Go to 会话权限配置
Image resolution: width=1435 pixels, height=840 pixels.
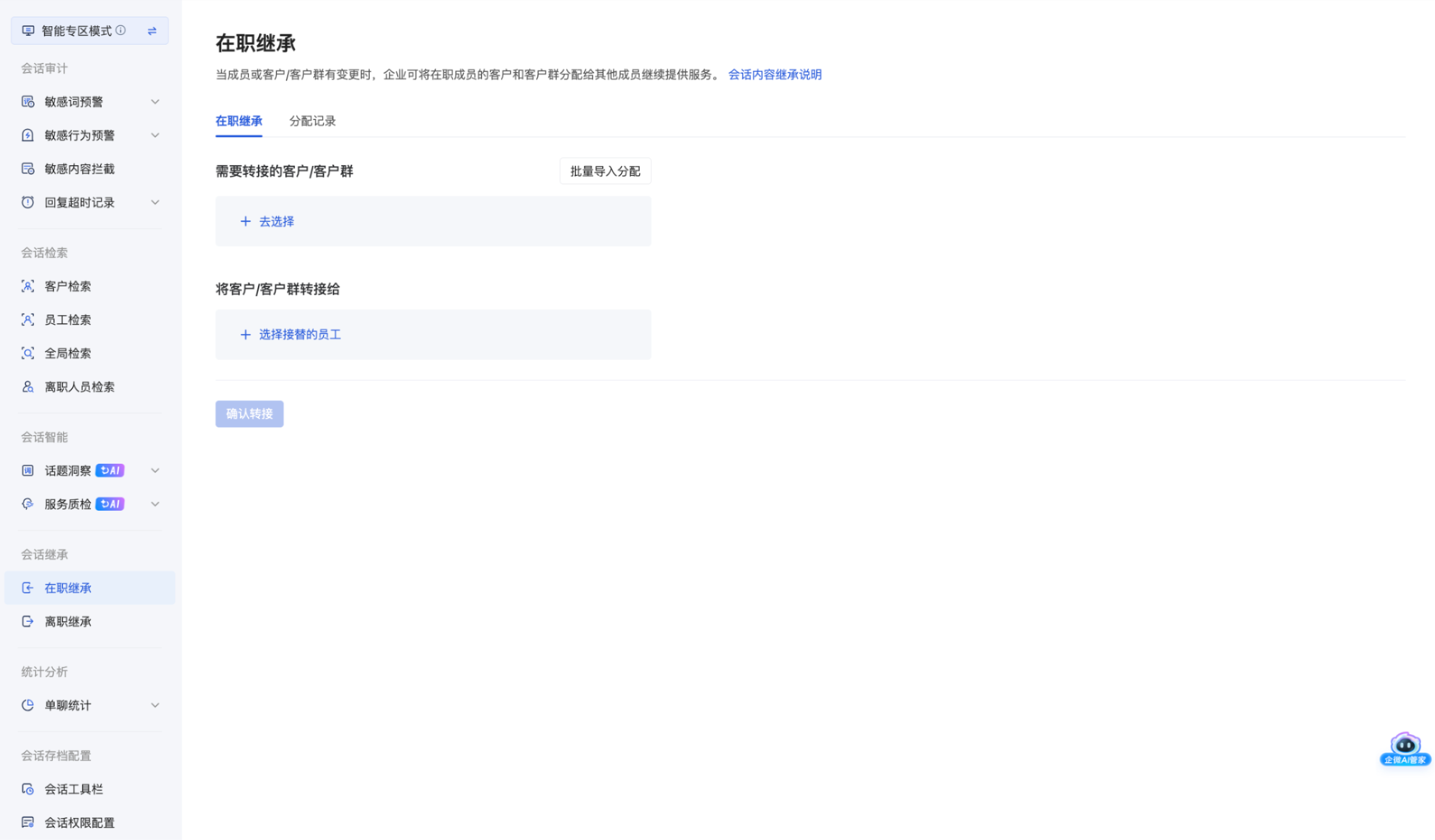[x=90, y=823]
